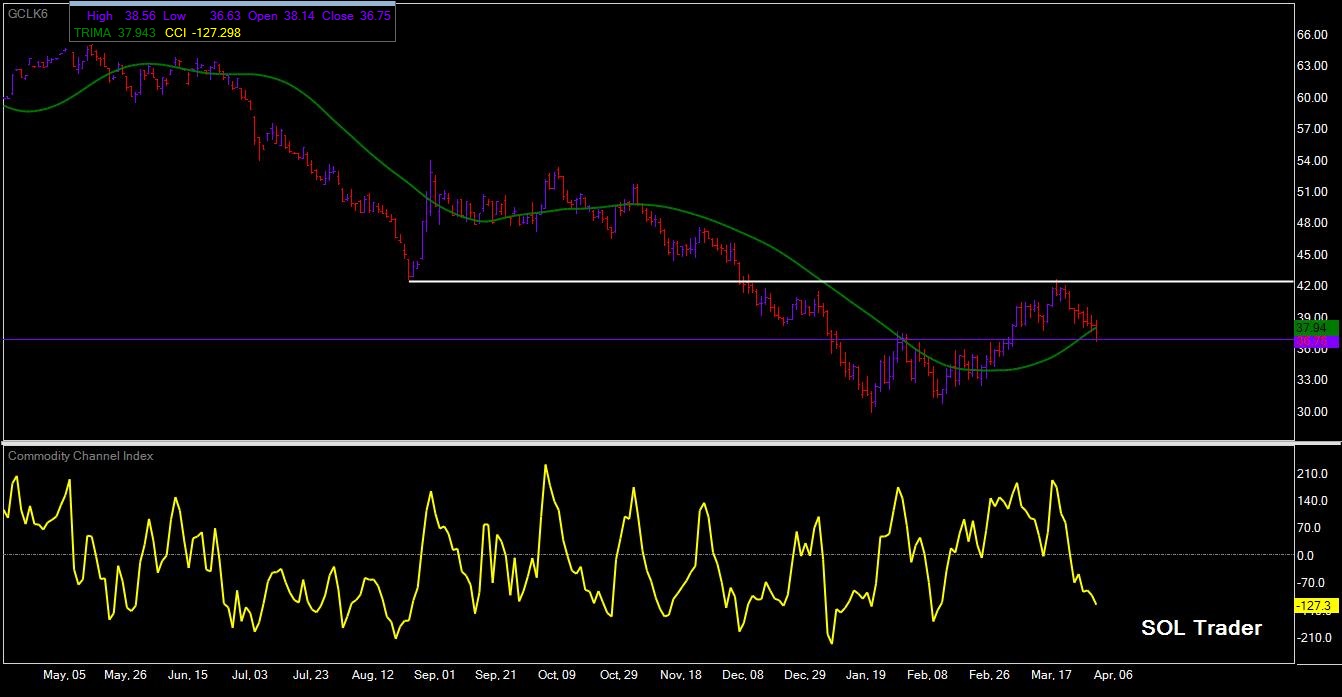The width and height of the screenshot is (1342, 697).
Task: Click the Feb, 26 date label
Action: click(990, 676)
